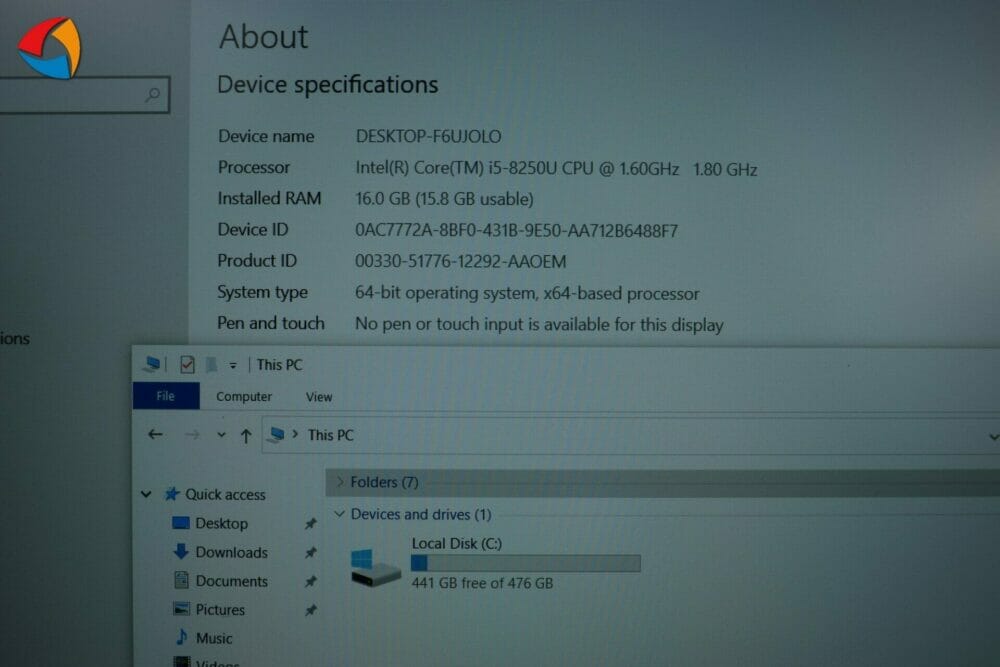
Task: Click the 441 GB free of 476 GB text
Action: click(x=482, y=583)
